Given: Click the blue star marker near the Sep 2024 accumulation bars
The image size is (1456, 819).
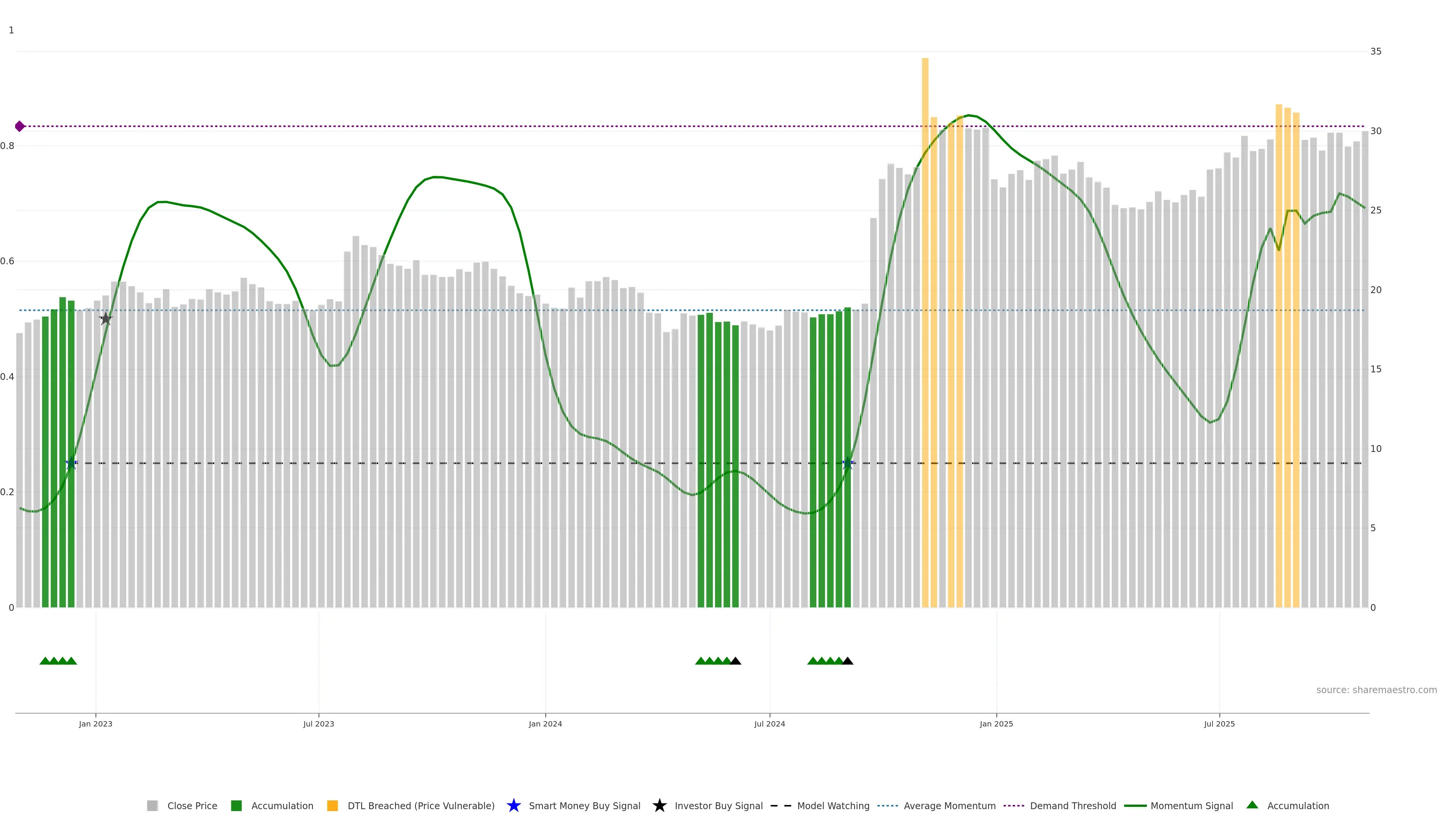Looking at the screenshot, I should tap(847, 463).
